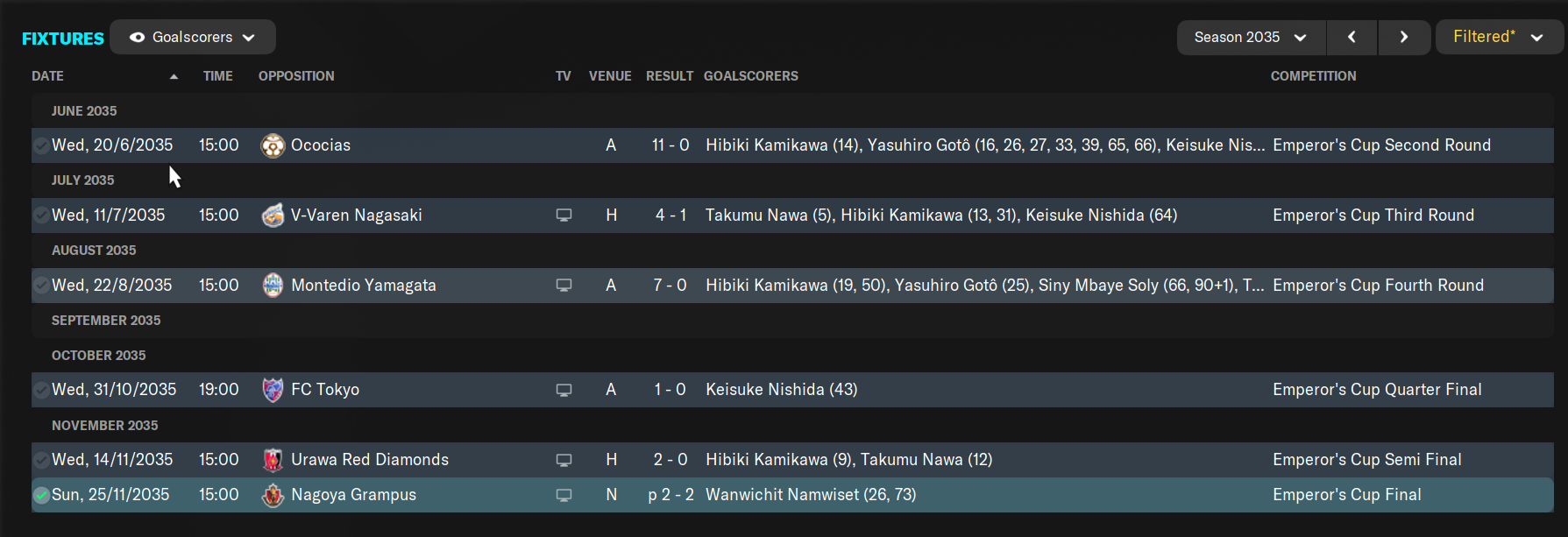
Task: Click the Nagoya Grampus club badge
Action: pyautogui.click(x=273, y=495)
